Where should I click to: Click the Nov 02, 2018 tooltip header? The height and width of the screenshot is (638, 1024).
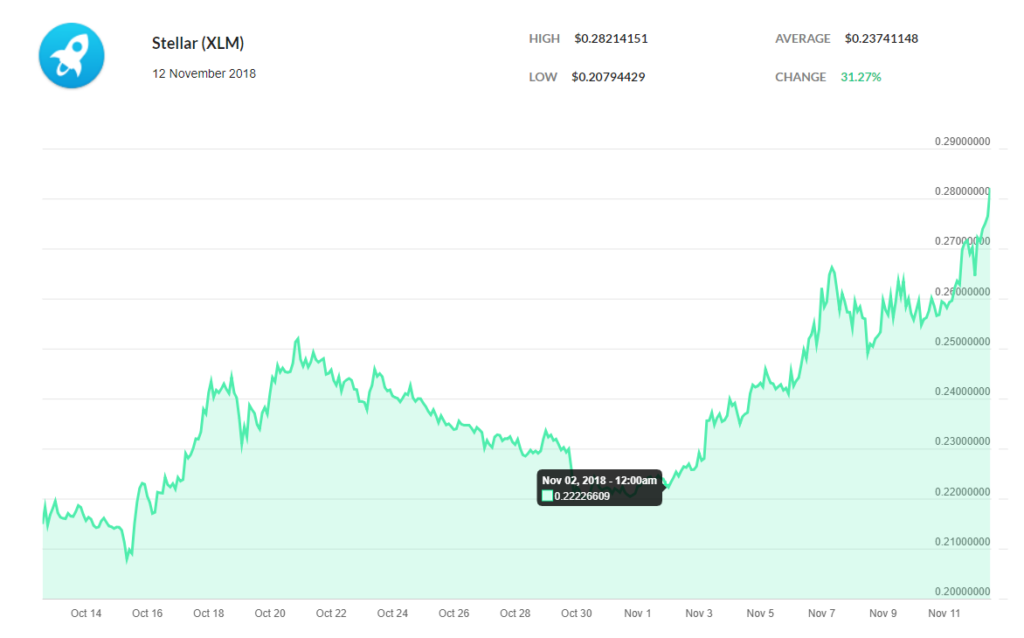coord(599,479)
